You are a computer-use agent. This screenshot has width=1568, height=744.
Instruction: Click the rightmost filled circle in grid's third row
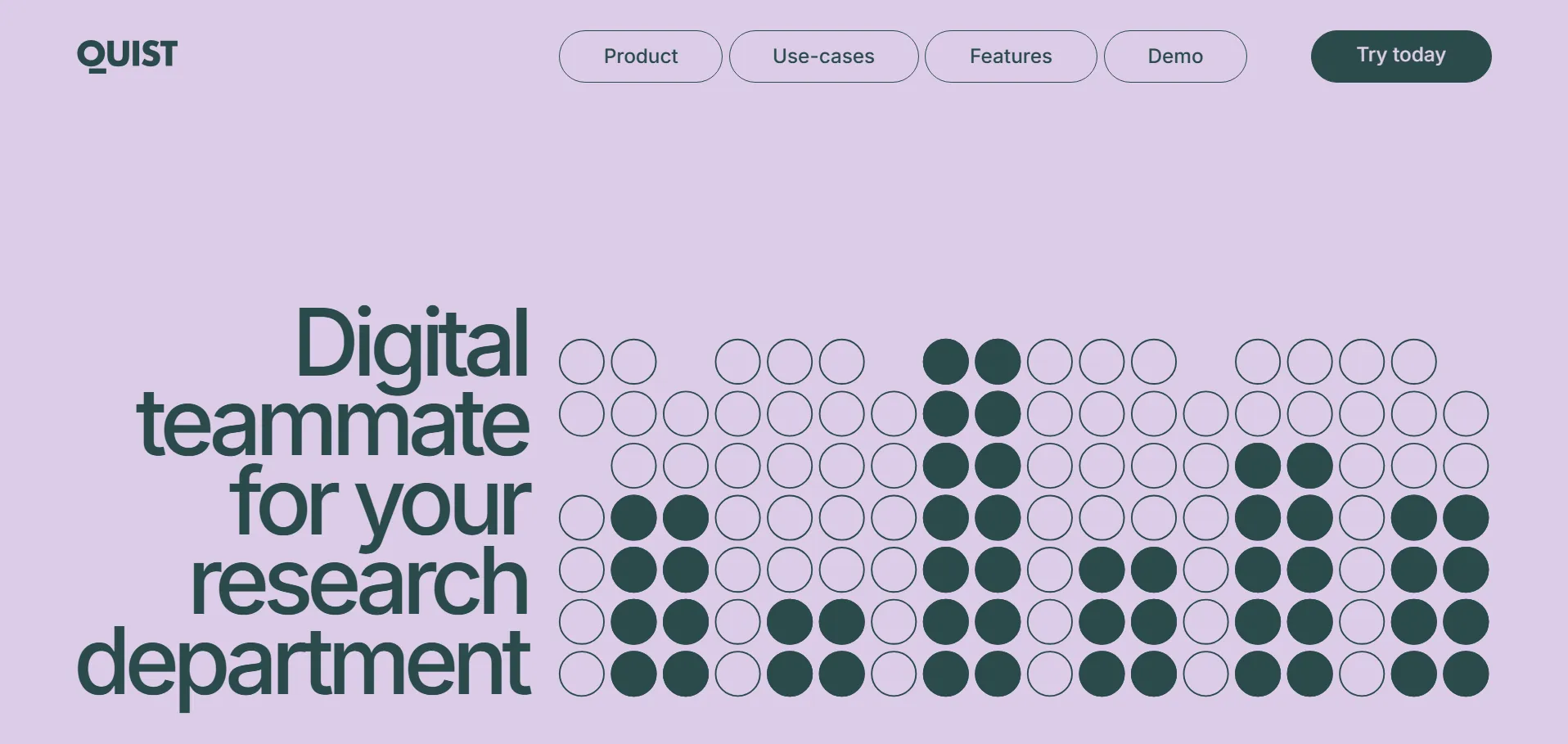coord(1309,466)
